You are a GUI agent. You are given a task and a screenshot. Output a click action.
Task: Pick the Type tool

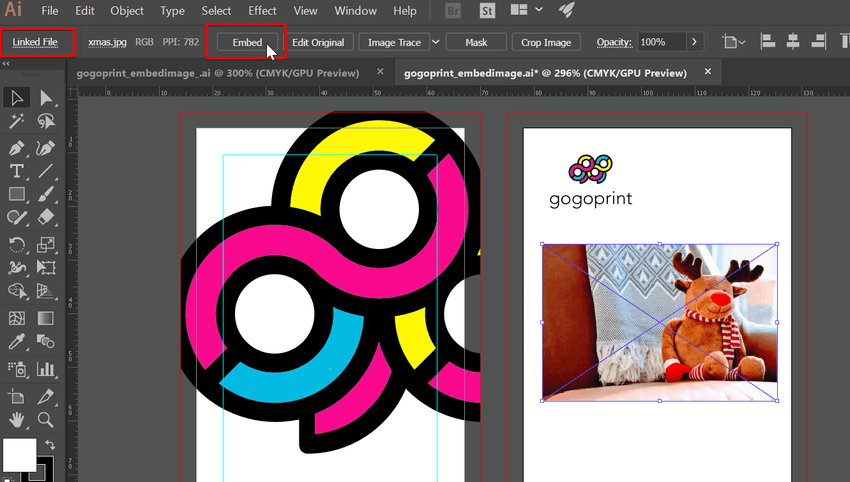(x=17, y=170)
